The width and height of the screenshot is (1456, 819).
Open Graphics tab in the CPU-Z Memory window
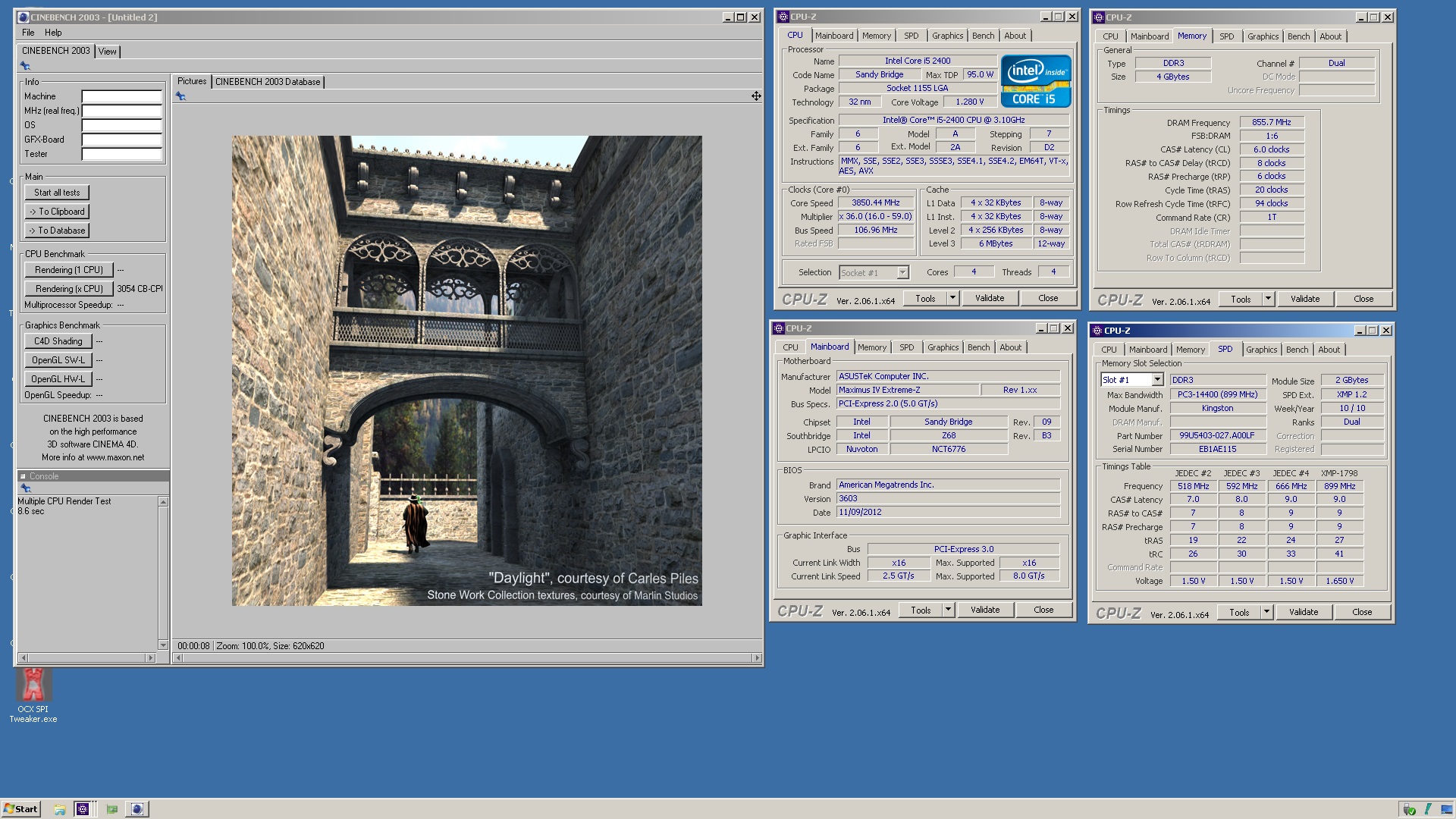[x=1263, y=36]
